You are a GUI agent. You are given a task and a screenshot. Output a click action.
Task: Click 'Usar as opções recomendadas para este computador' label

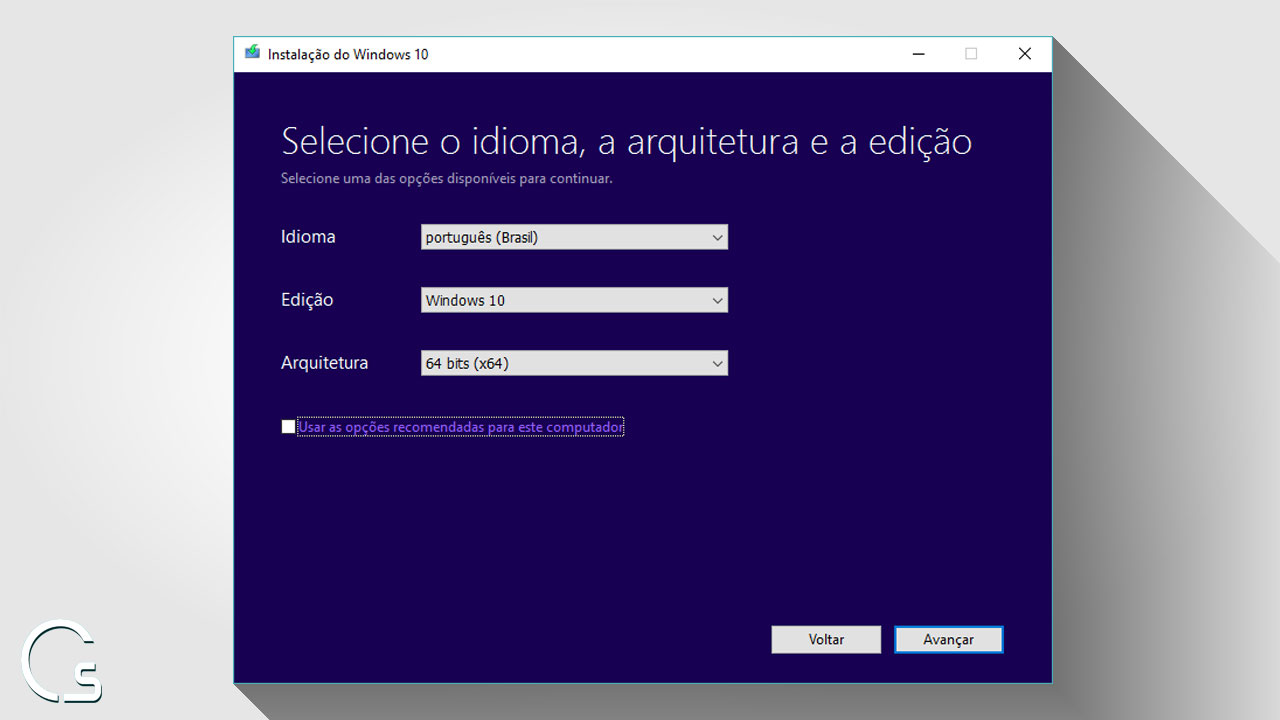tap(461, 427)
